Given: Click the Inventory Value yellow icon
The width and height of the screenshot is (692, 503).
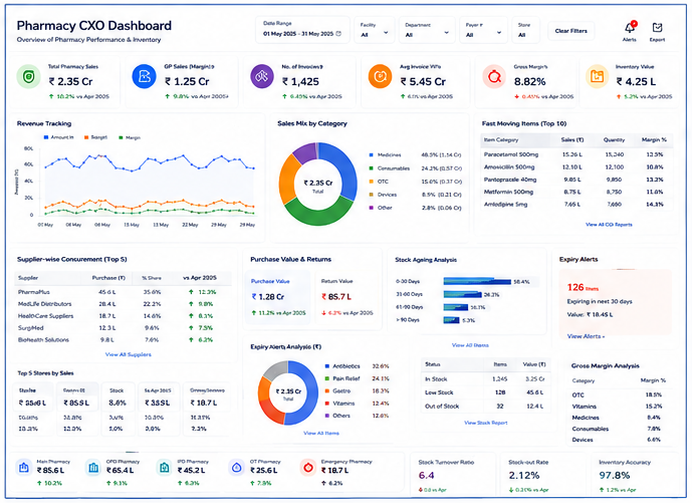Looking at the screenshot, I should click(597, 76).
